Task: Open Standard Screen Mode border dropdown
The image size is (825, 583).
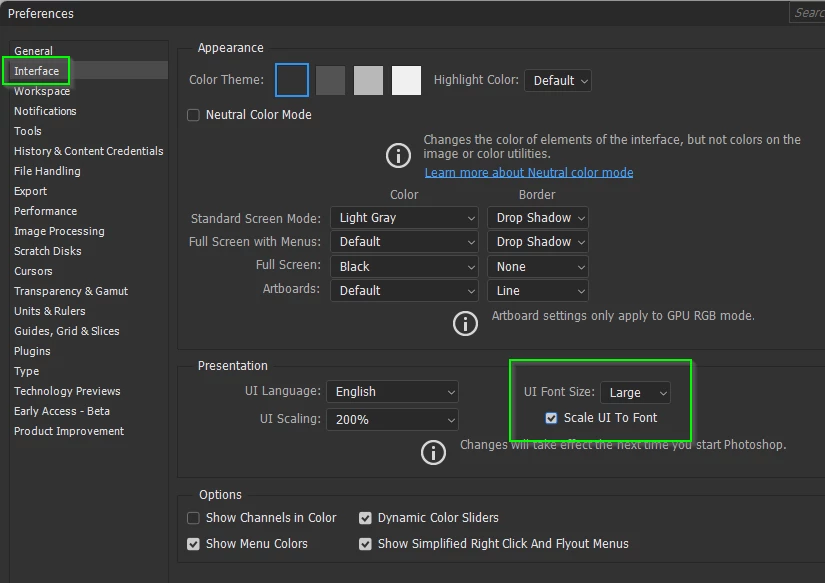Action: (538, 218)
